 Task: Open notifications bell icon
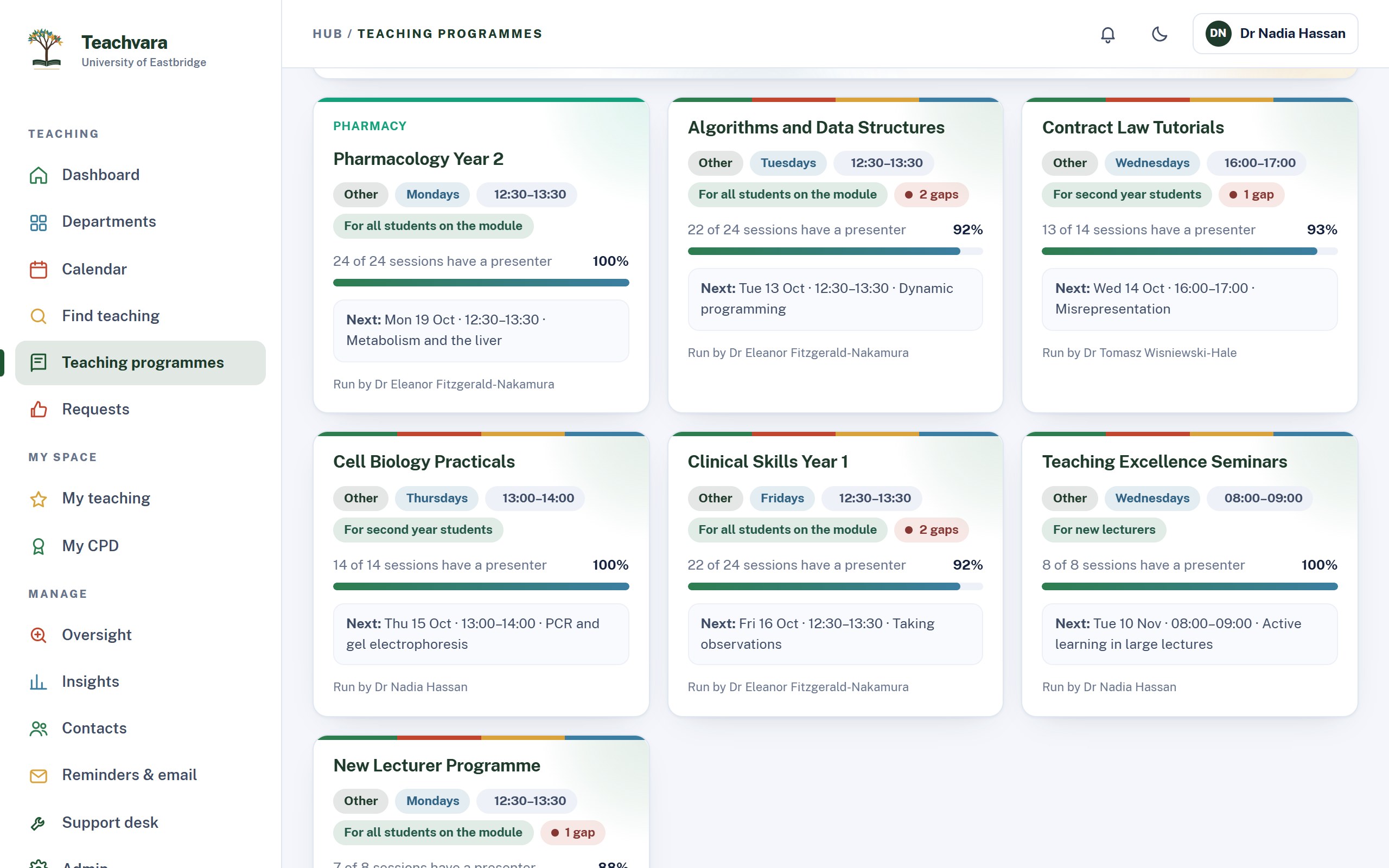(x=1108, y=34)
